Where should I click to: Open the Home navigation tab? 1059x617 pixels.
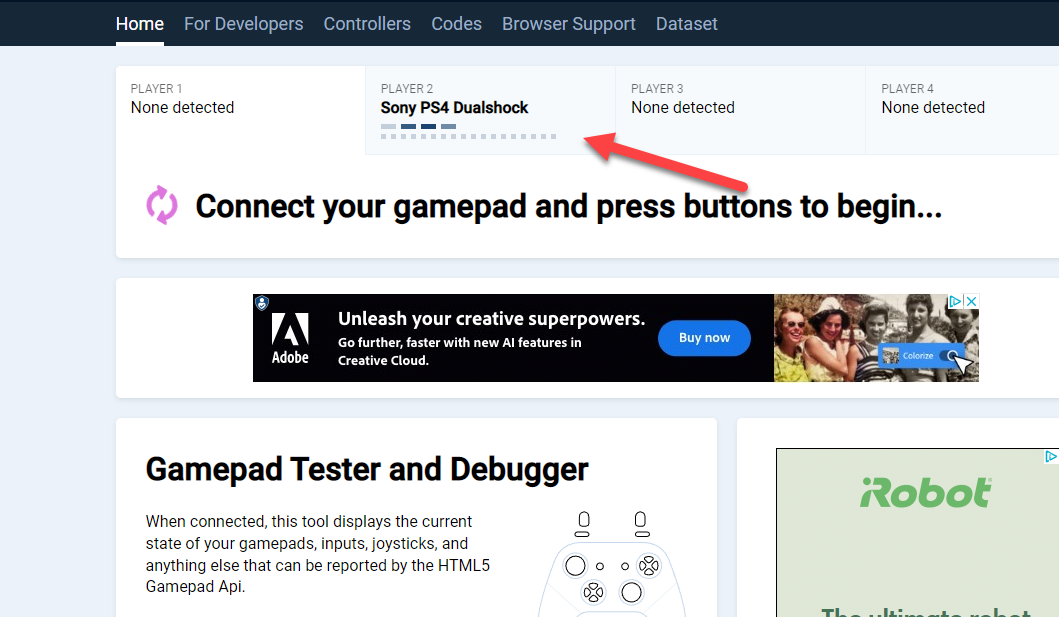pyautogui.click(x=140, y=24)
